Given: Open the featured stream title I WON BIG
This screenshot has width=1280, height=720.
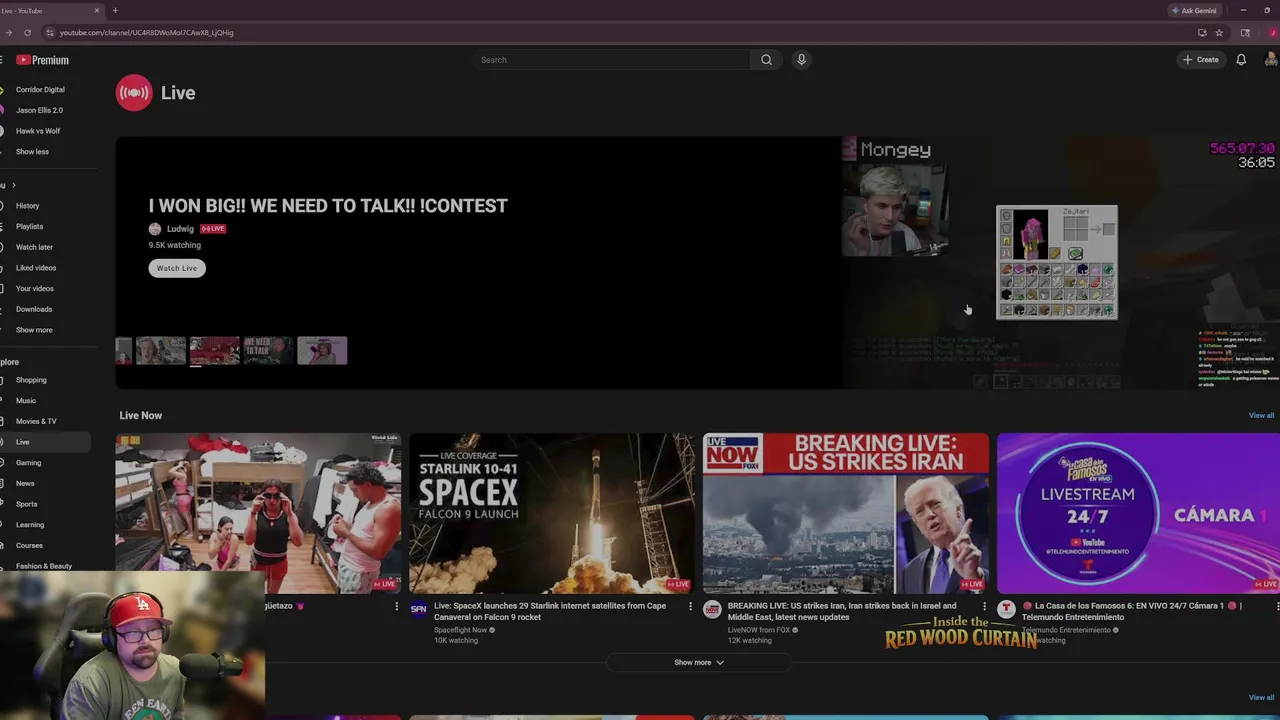Looking at the screenshot, I should pyautogui.click(x=328, y=206).
